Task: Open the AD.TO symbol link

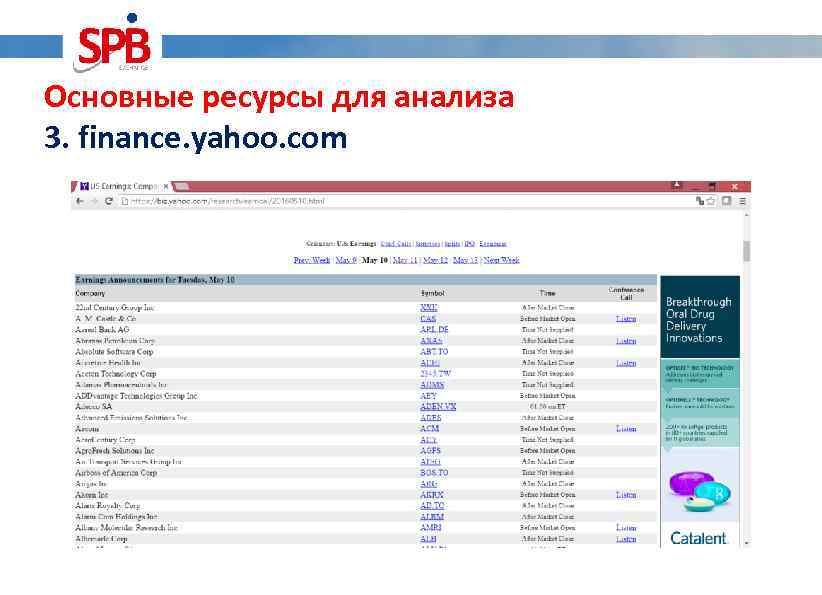Action: click(x=432, y=505)
